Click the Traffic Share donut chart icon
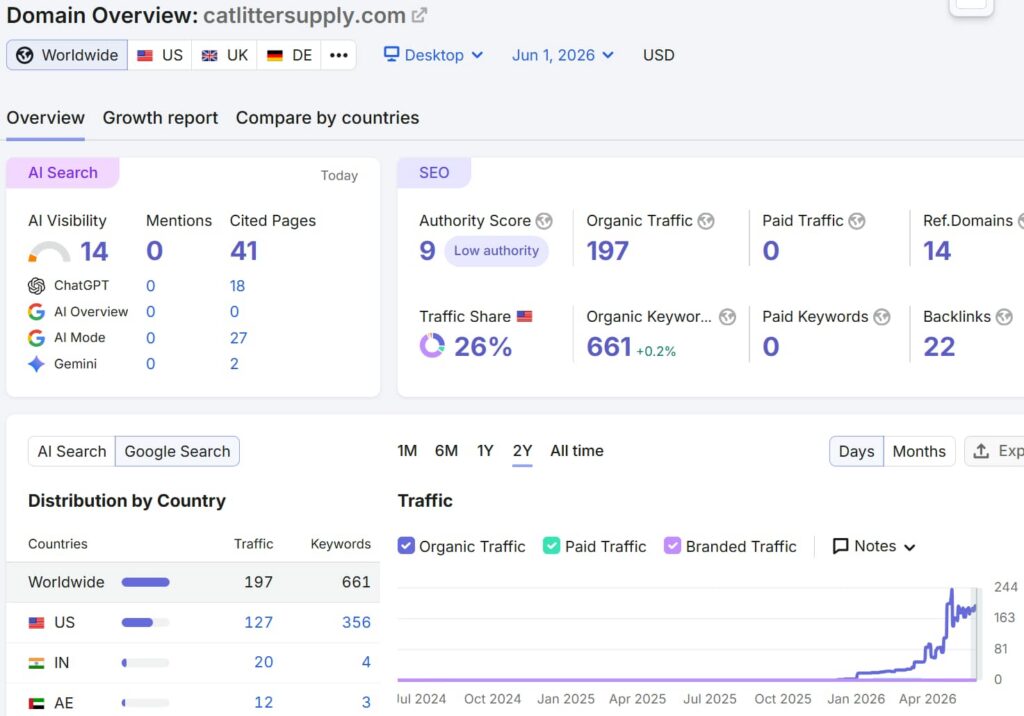 [432, 346]
